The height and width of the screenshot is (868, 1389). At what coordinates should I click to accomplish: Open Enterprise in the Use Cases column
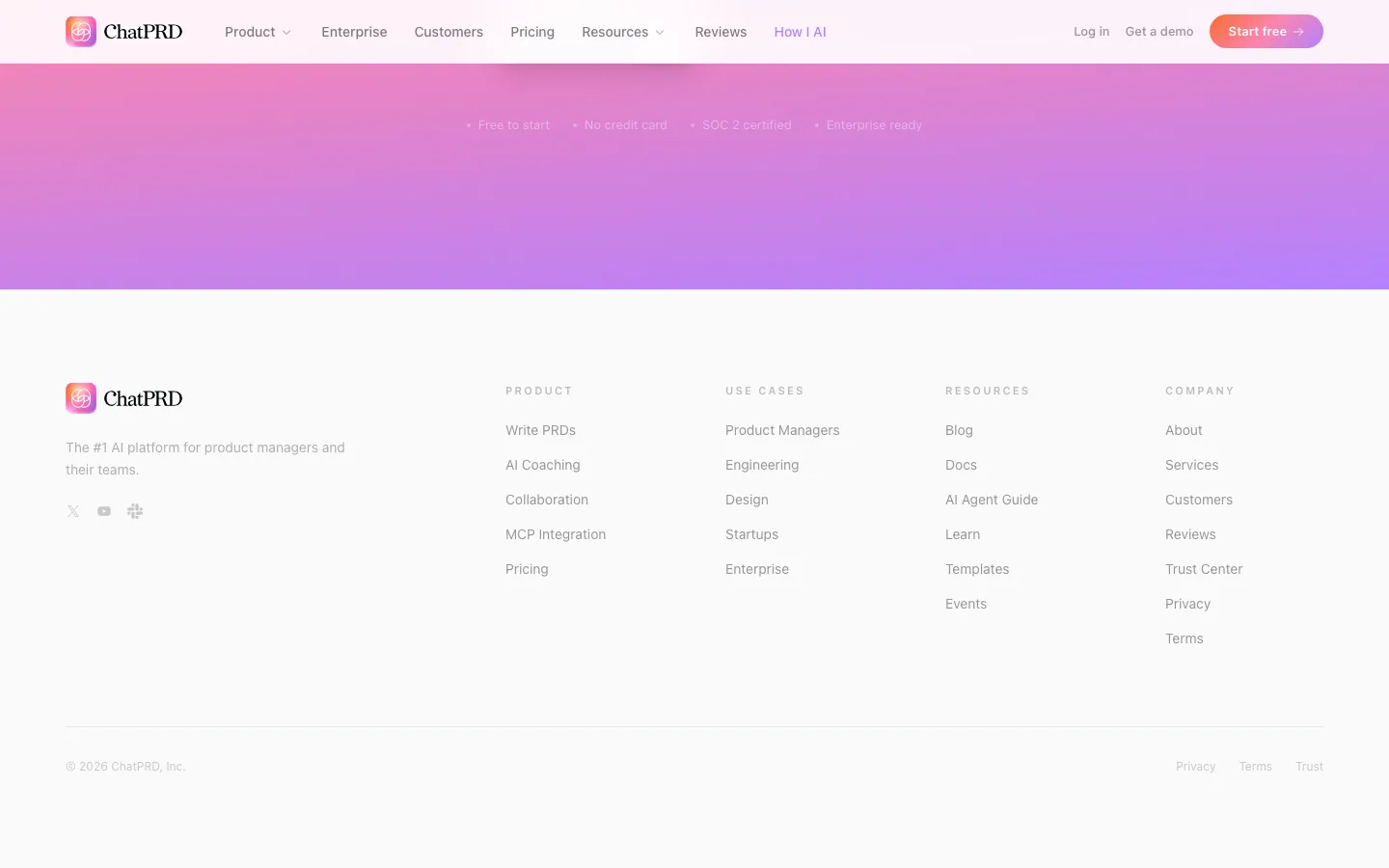click(x=757, y=569)
